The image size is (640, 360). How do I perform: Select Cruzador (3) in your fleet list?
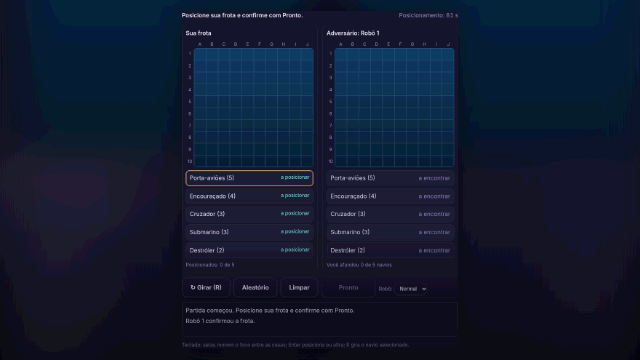point(249,214)
